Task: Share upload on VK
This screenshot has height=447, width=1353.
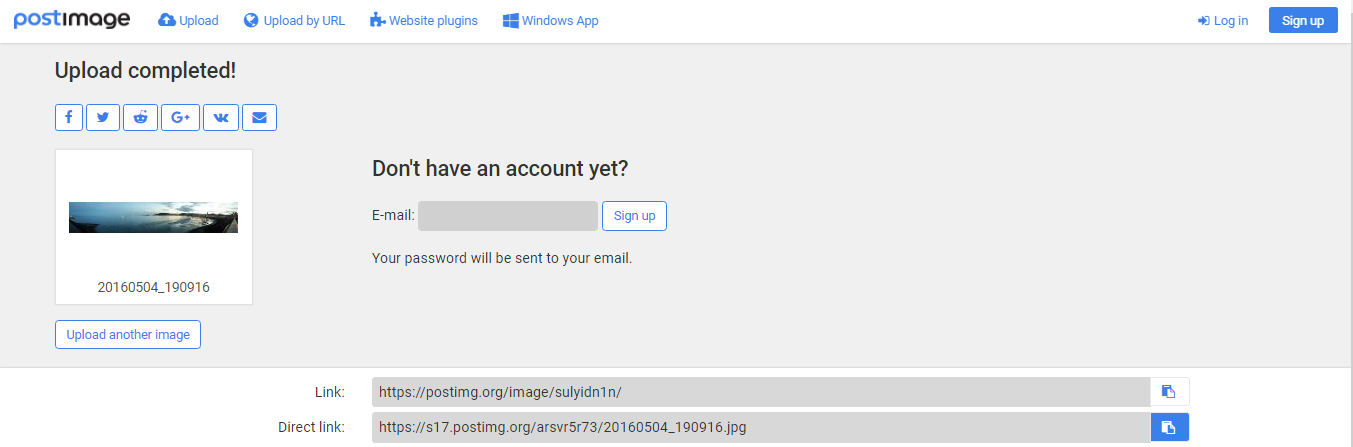Action: pyautogui.click(x=220, y=117)
